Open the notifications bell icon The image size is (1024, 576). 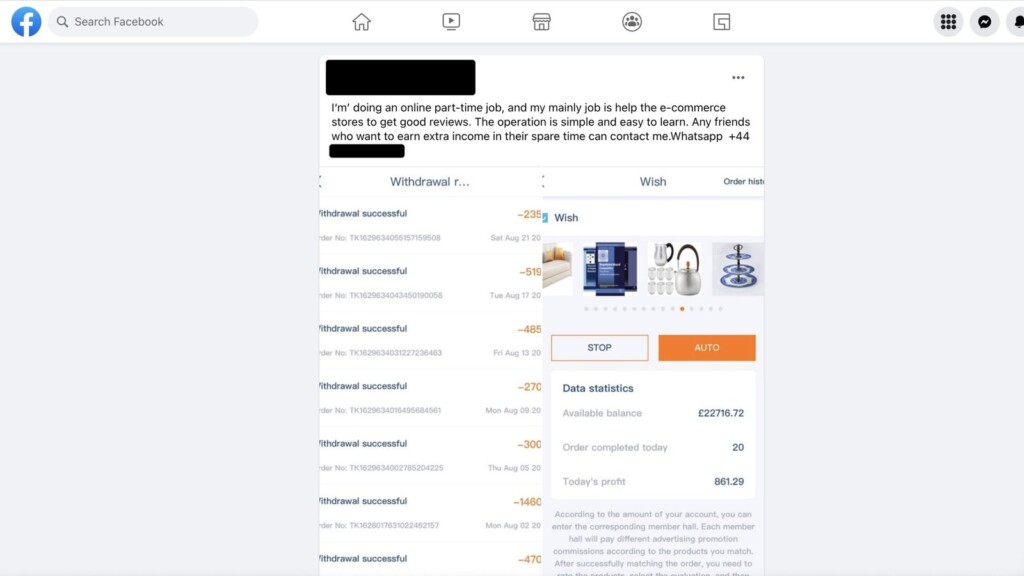point(1017,22)
